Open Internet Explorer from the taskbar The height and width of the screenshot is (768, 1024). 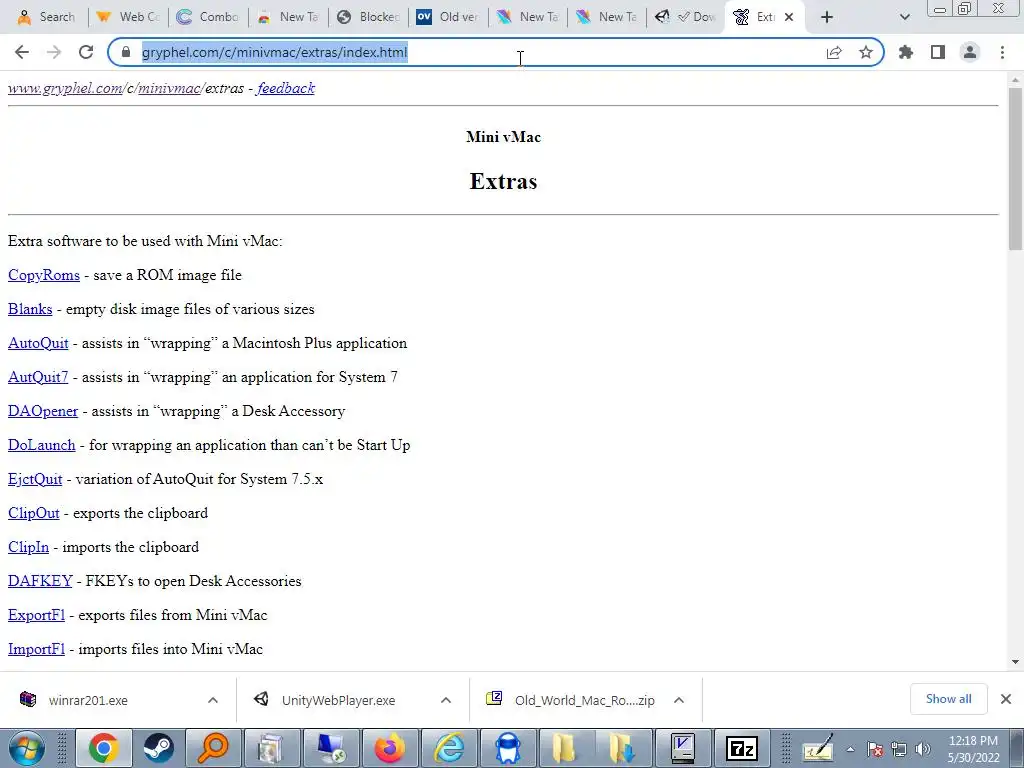click(x=449, y=748)
